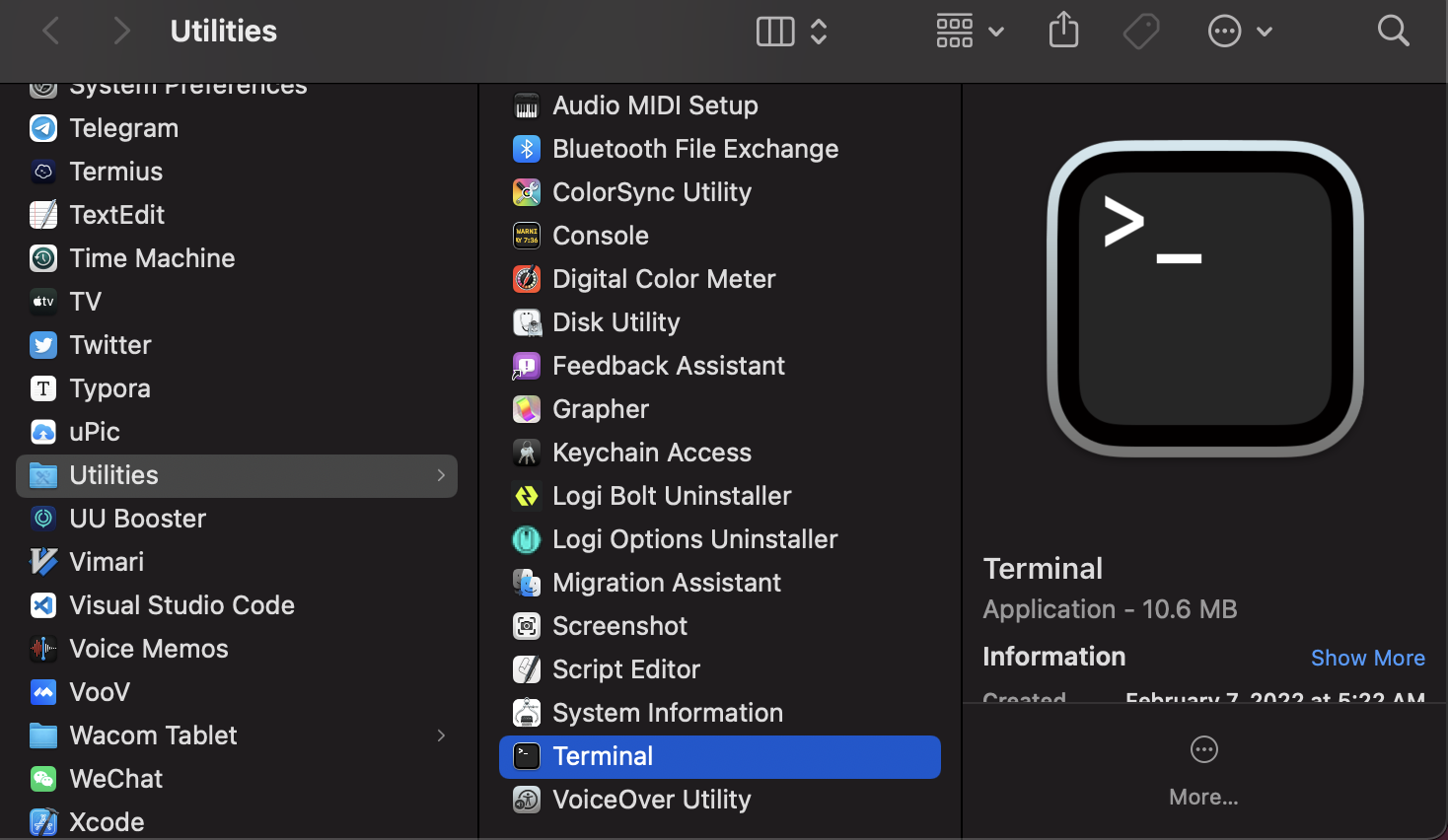Click the Edit Tags toolbar icon
This screenshot has height=840, width=1448.
(x=1141, y=31)
